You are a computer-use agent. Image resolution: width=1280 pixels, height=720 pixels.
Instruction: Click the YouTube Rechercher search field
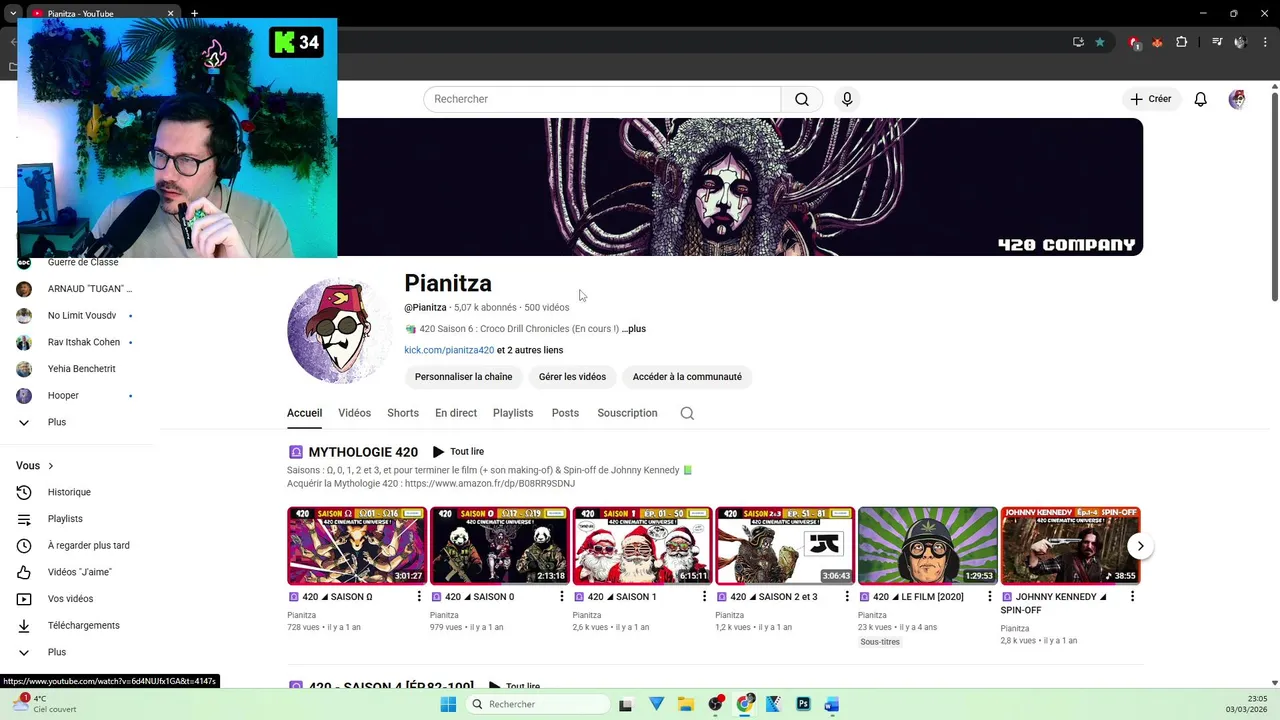click(602, 99)
